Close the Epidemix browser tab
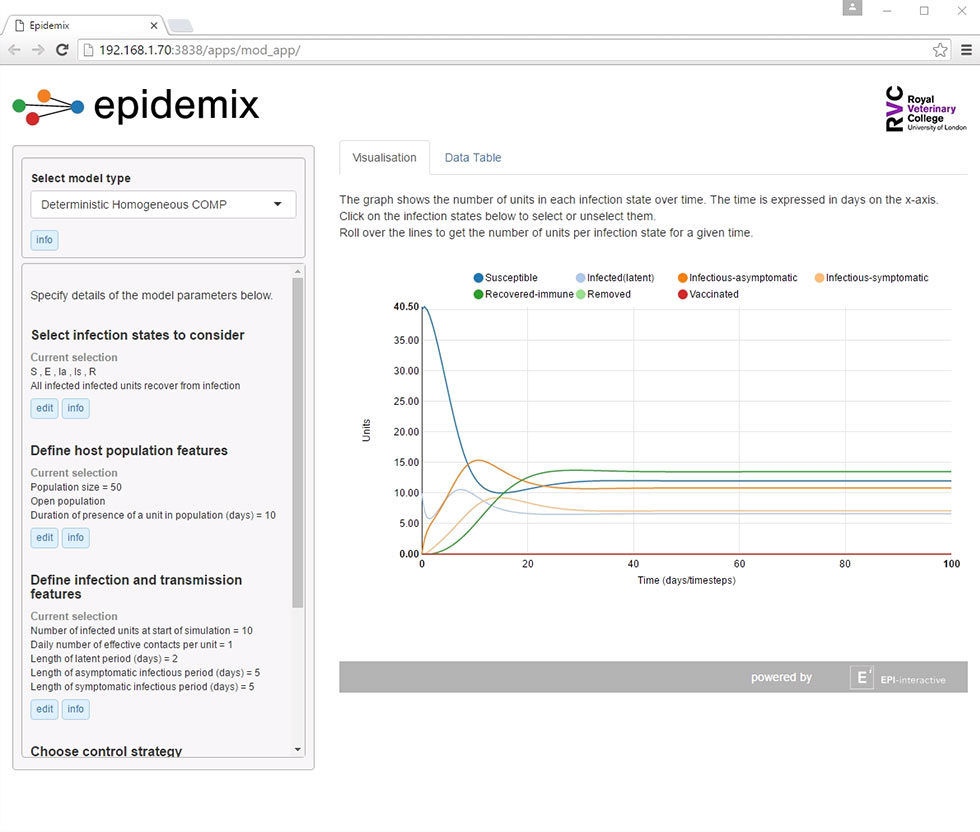This screenshot has height=832, width=980. 154,26
